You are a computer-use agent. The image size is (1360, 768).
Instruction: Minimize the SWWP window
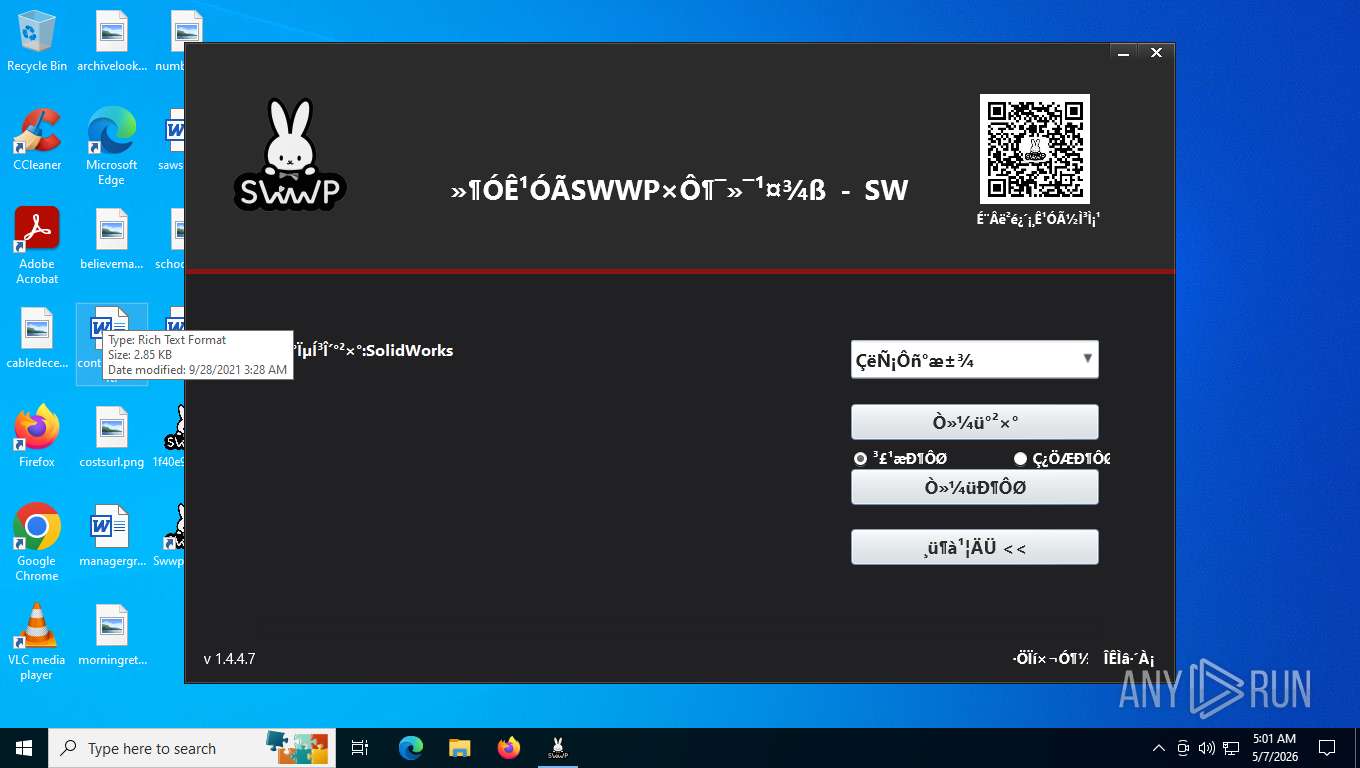pyautogui.click(x=1125, y=53)
